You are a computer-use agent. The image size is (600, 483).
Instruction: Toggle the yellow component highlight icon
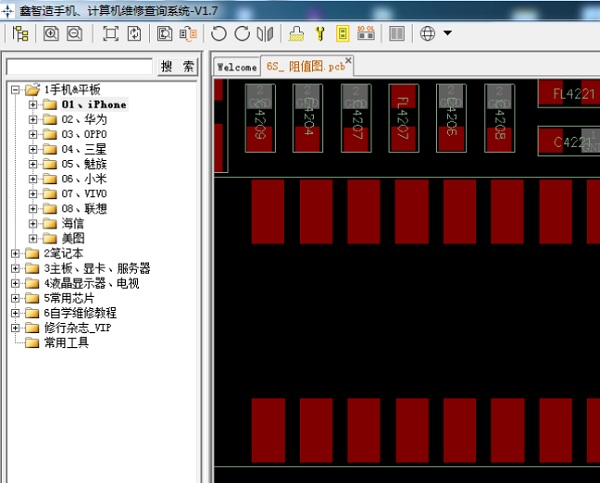coord(343,34)
